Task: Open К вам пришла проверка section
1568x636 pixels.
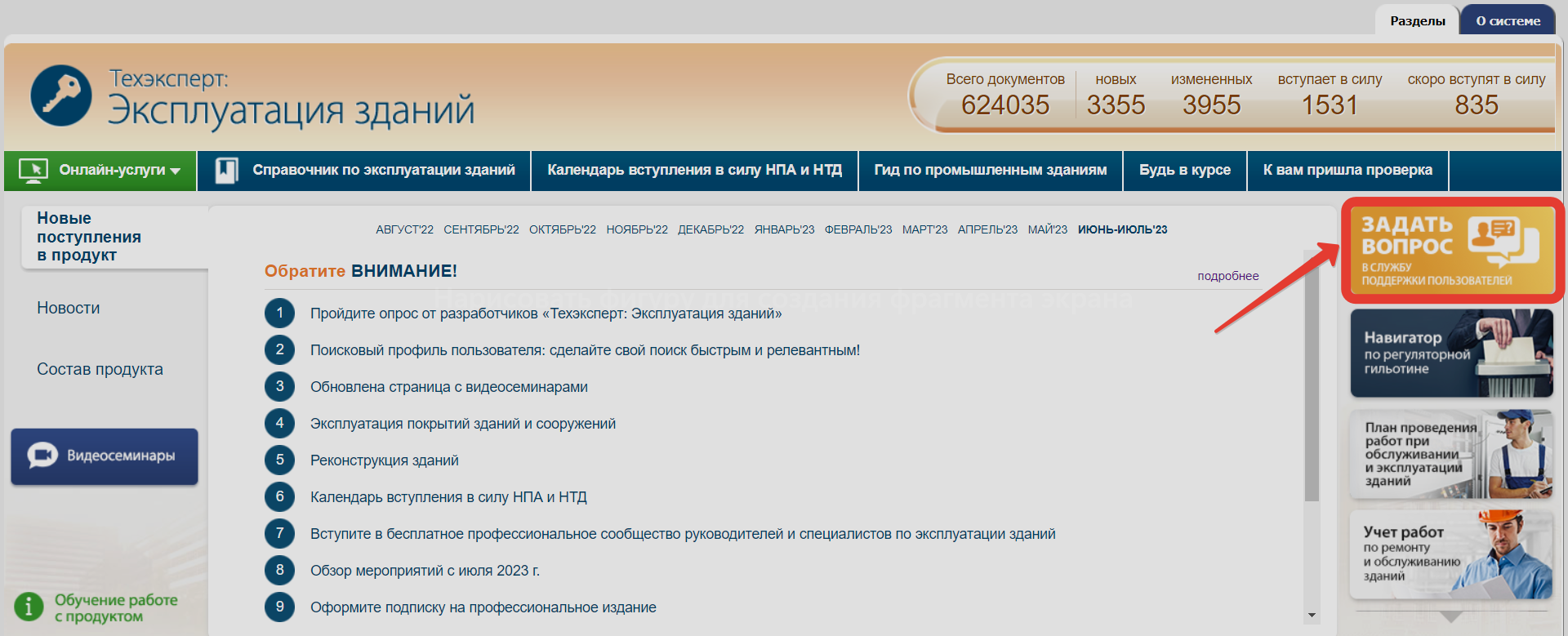Action: coord(1347,171)
